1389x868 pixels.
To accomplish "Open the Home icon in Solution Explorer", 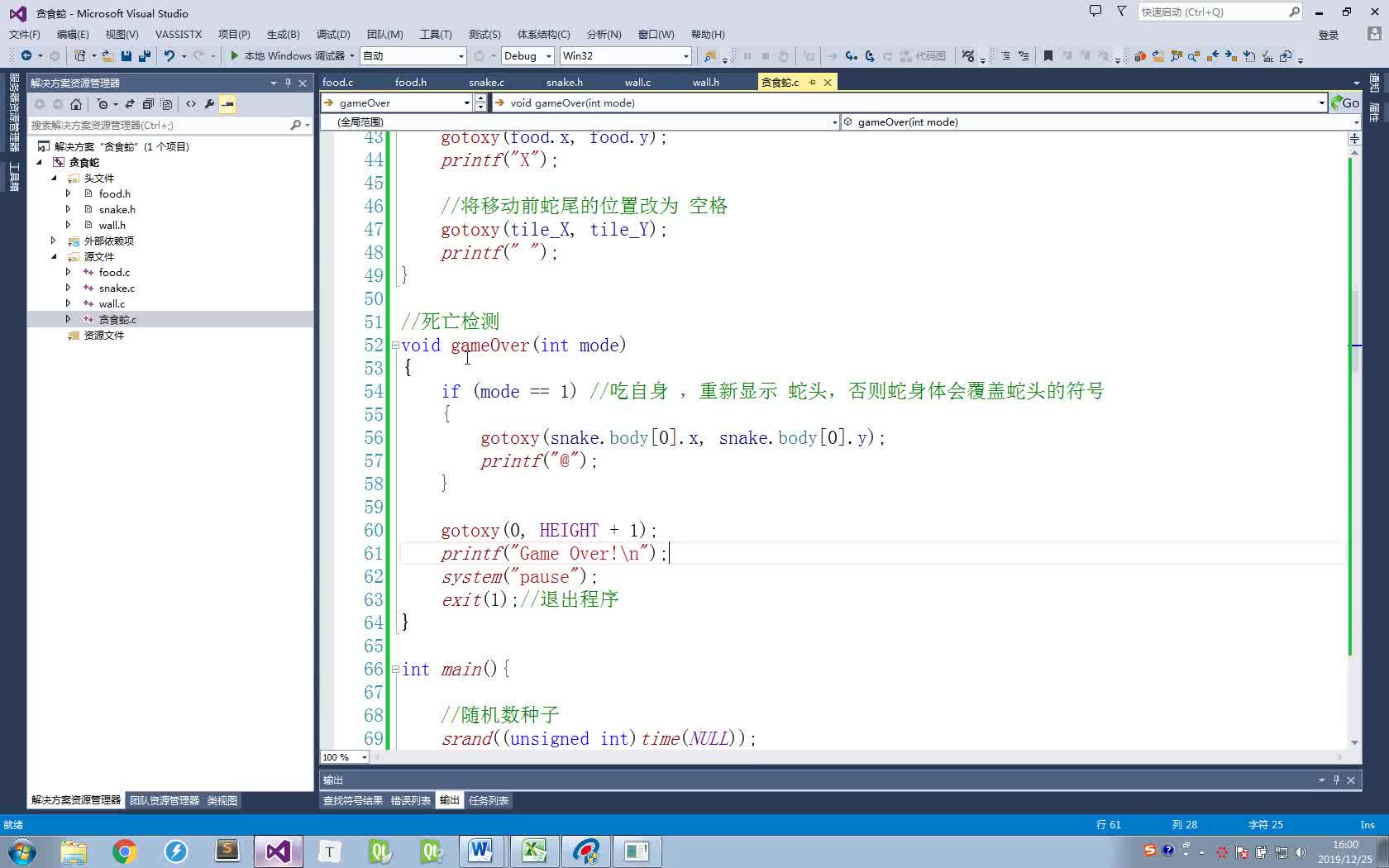I will click(76, 104).
